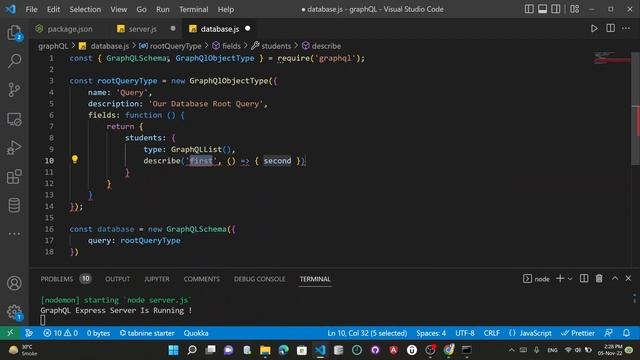640x360 pixels.
Task: Switch to the COMMENTS panel tab
Action: tap(202, 279)
